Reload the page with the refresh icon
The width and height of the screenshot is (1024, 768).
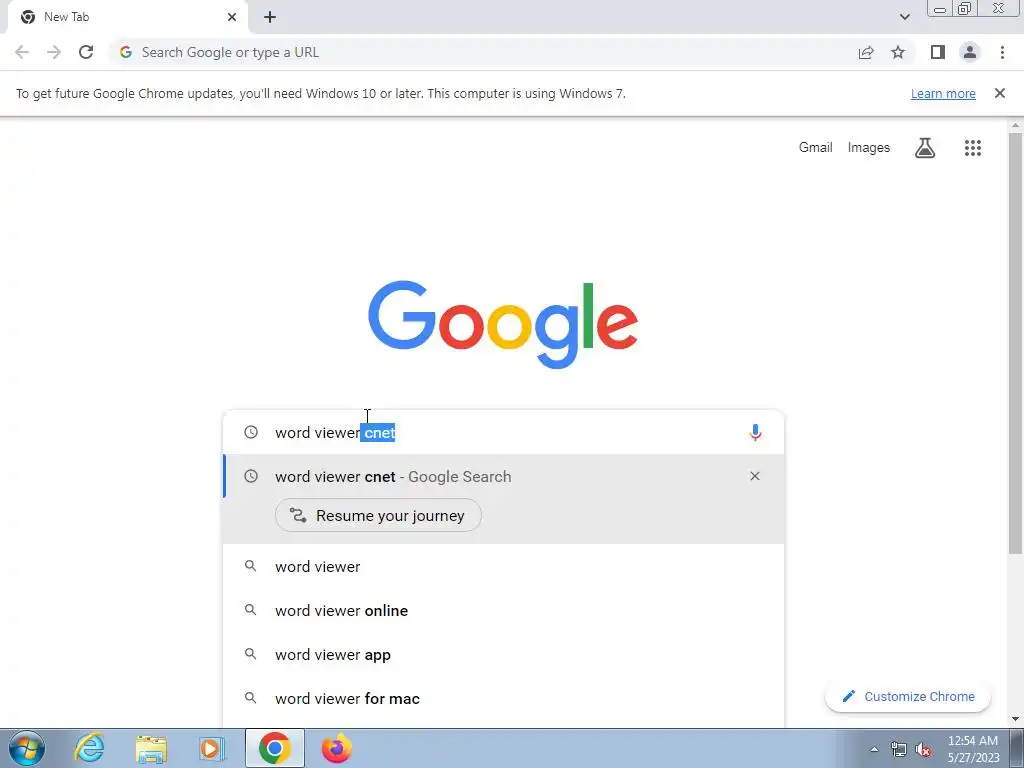[x=86, y=52]
